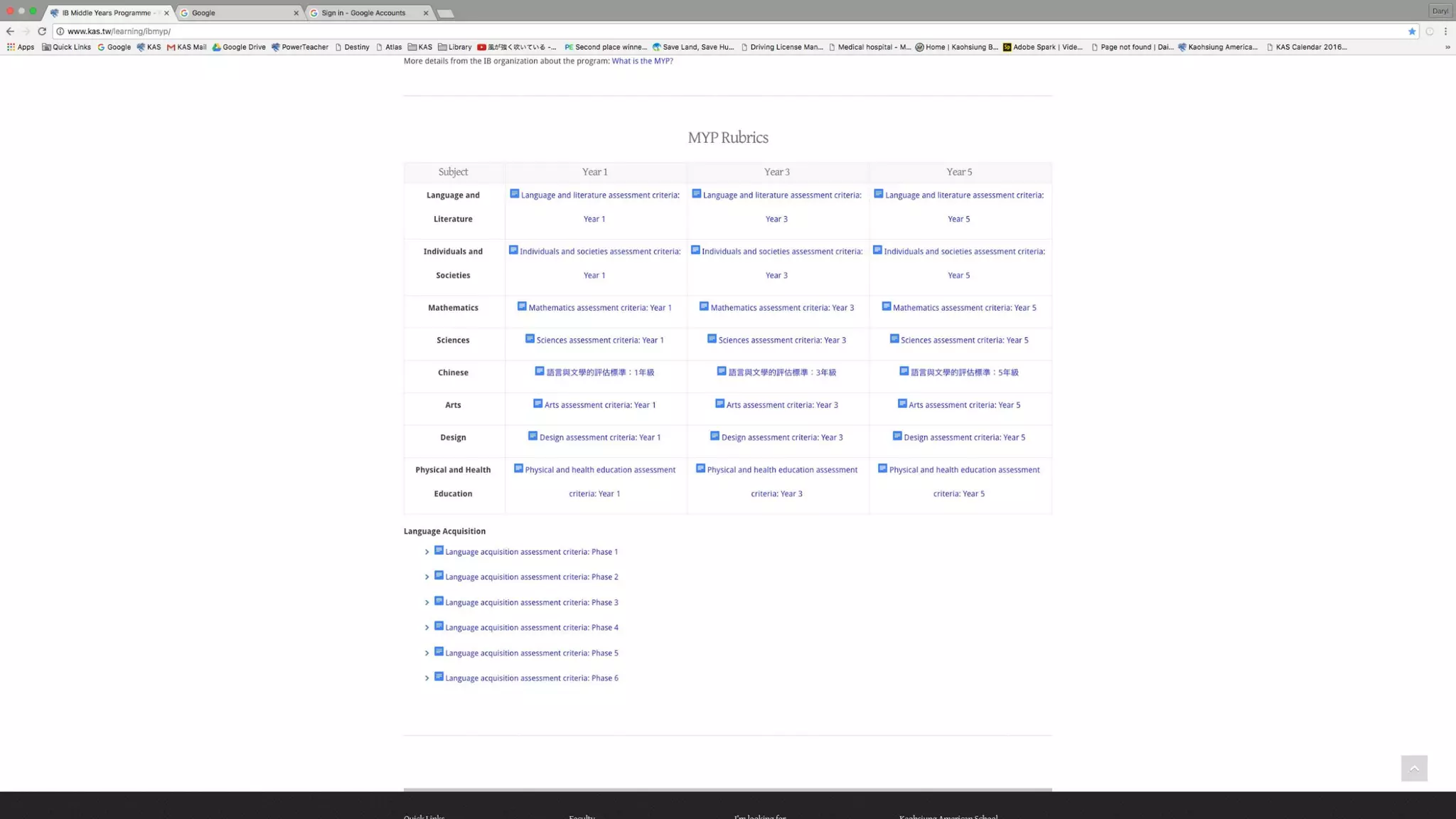Open the Quick Links bookmark folder

[67, 47]
